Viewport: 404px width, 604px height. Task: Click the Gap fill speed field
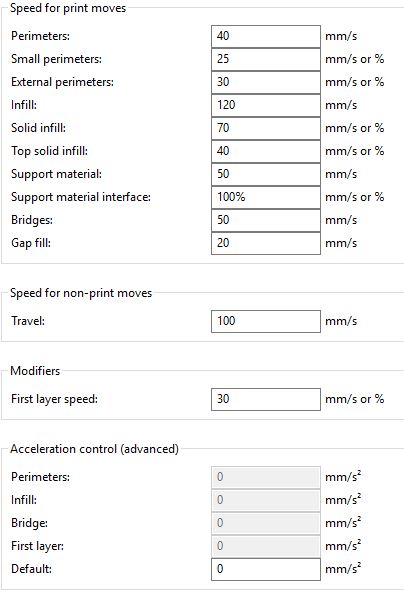tap(266, 243)
